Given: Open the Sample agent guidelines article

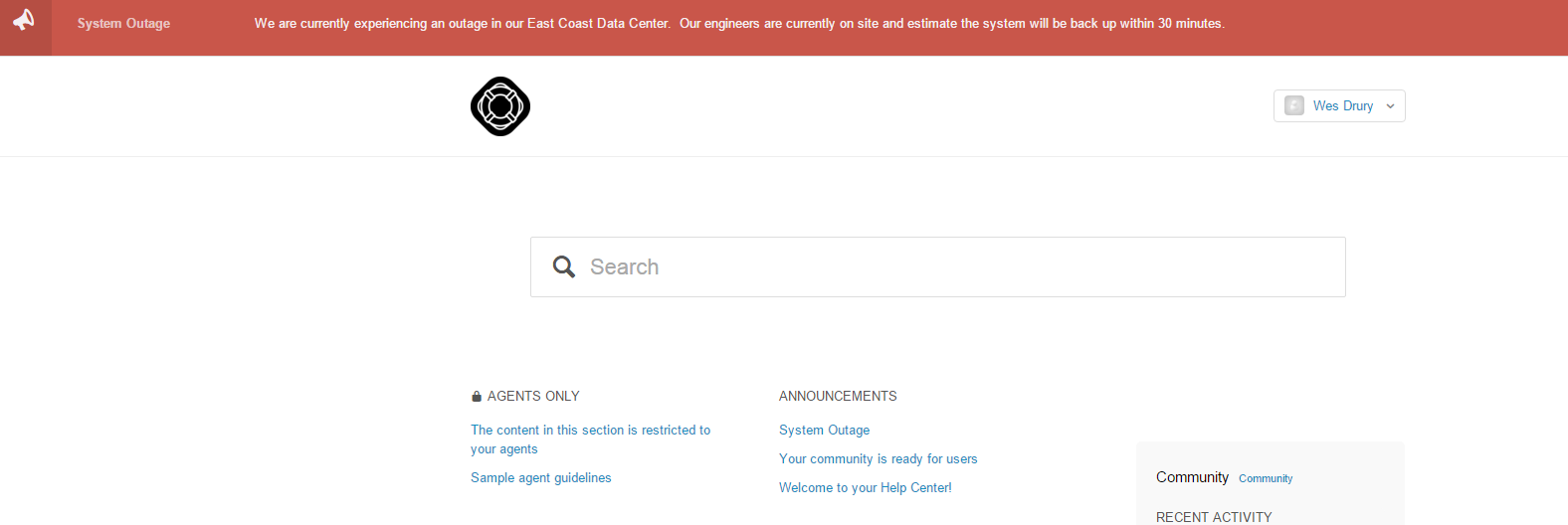Looking at the screenshot, I should (x=540, y=478).
